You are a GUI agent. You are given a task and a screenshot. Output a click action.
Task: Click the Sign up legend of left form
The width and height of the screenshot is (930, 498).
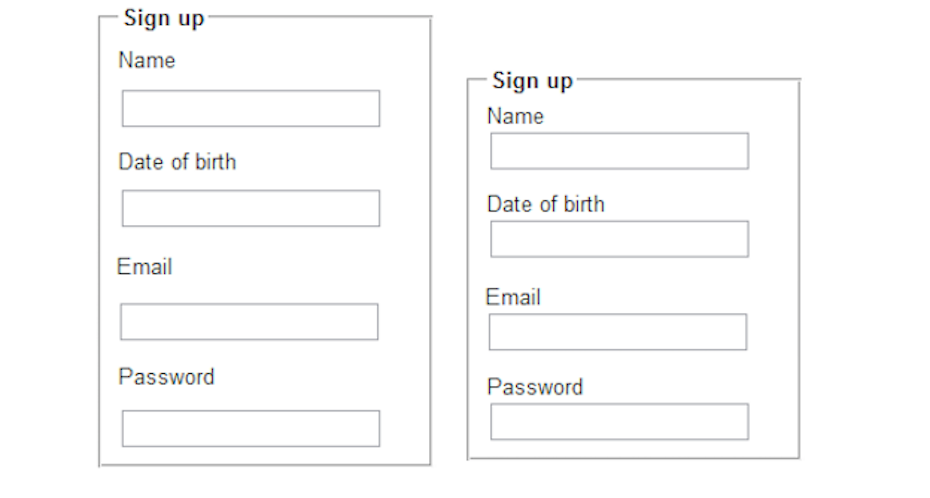click(163, 19)
